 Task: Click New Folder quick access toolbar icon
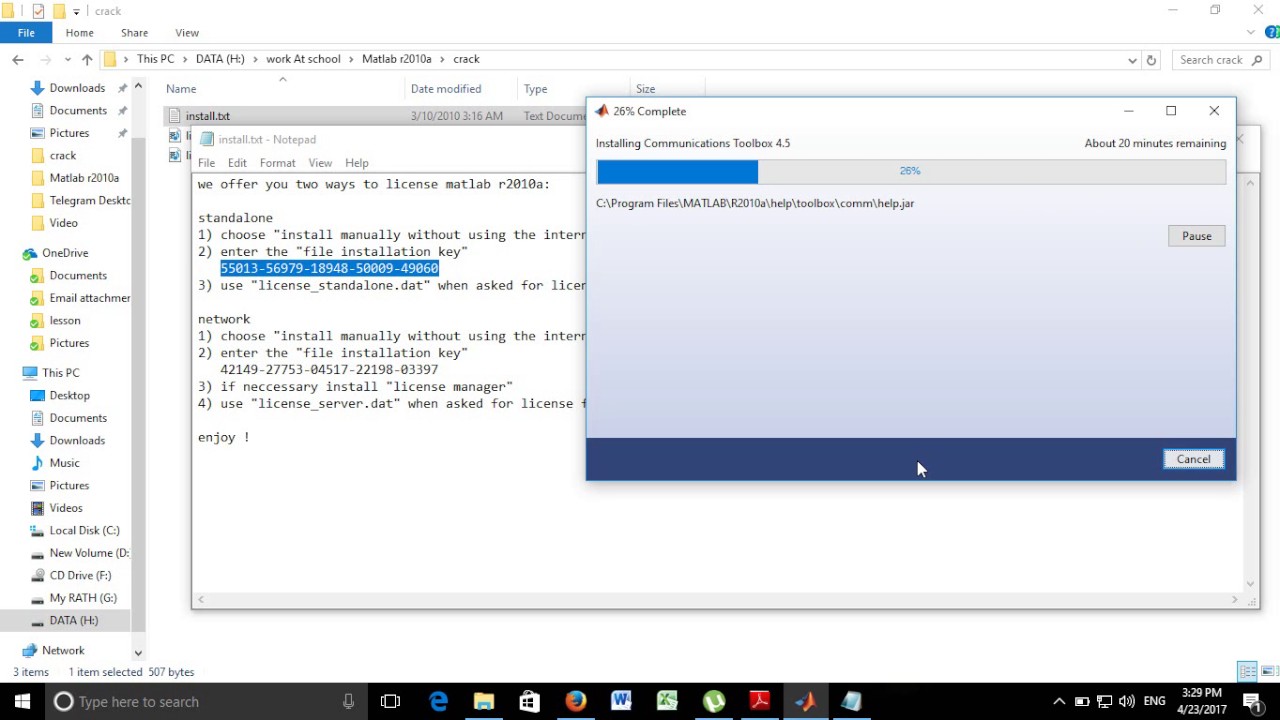[x=59, y=11]
